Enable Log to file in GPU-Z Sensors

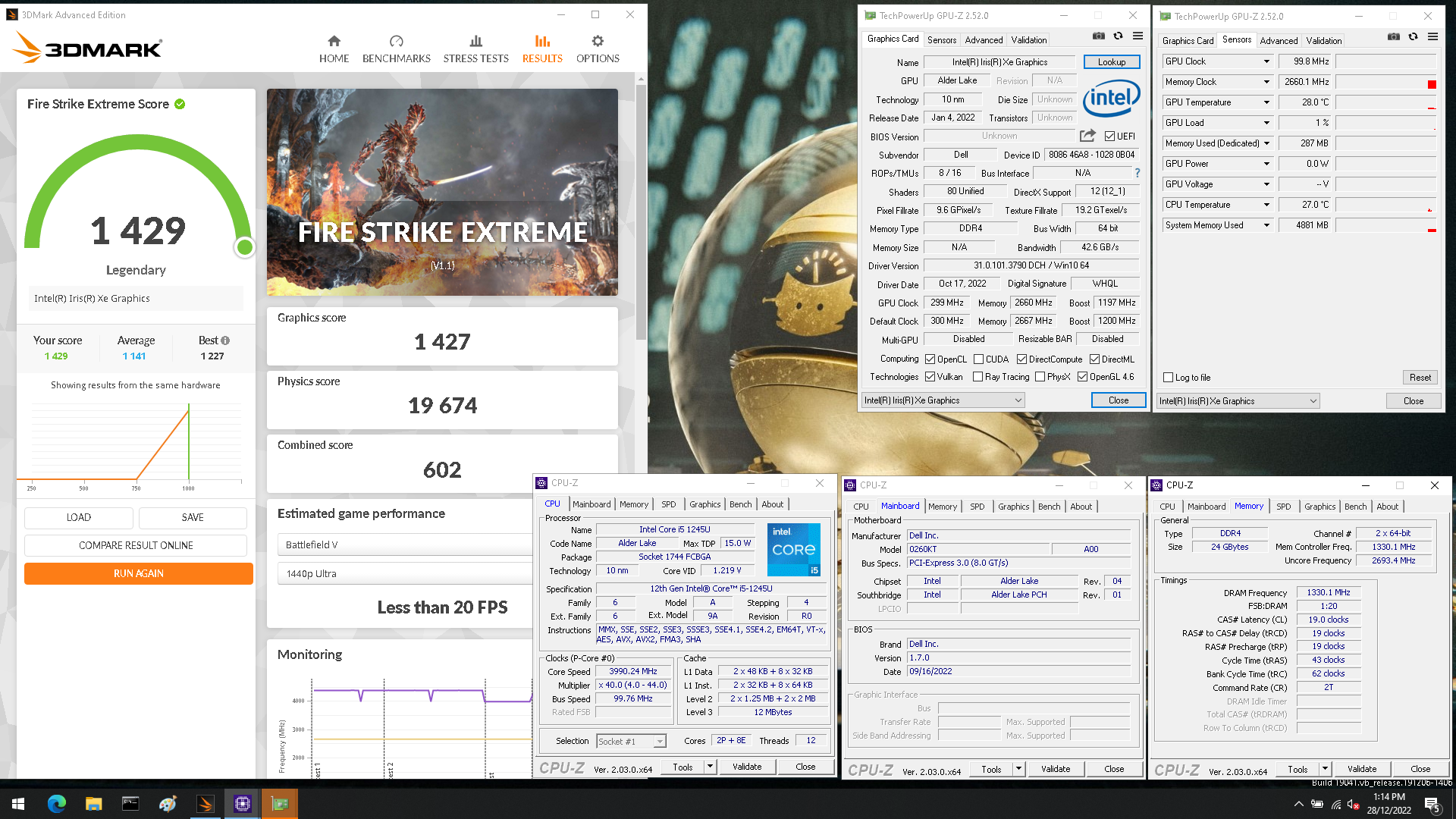coord(1168,378)
